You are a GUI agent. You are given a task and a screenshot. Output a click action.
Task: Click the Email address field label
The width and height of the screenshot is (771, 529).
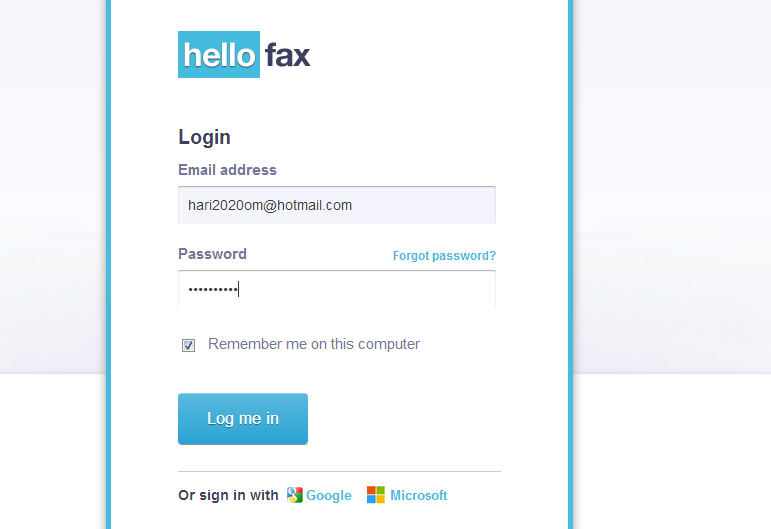(x=227, y=170)
